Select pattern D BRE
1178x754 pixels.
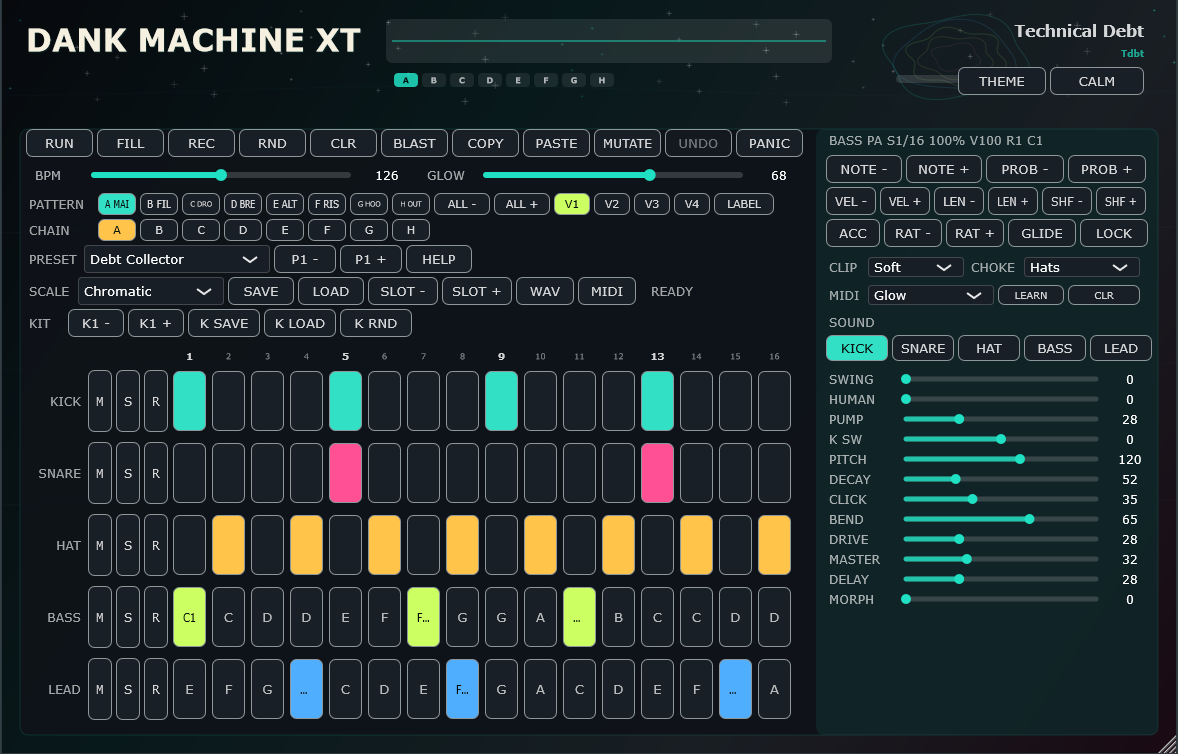(x=243, y=204)
